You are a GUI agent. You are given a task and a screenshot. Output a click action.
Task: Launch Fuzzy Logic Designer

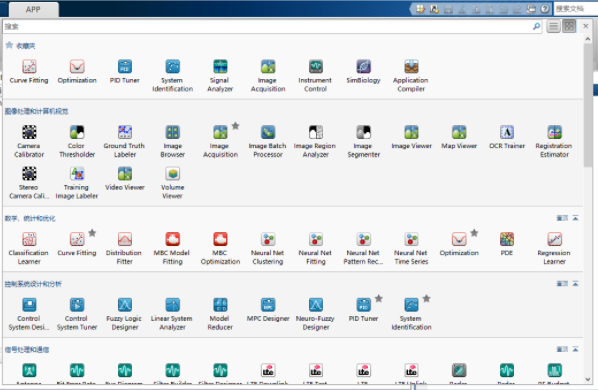125,314
